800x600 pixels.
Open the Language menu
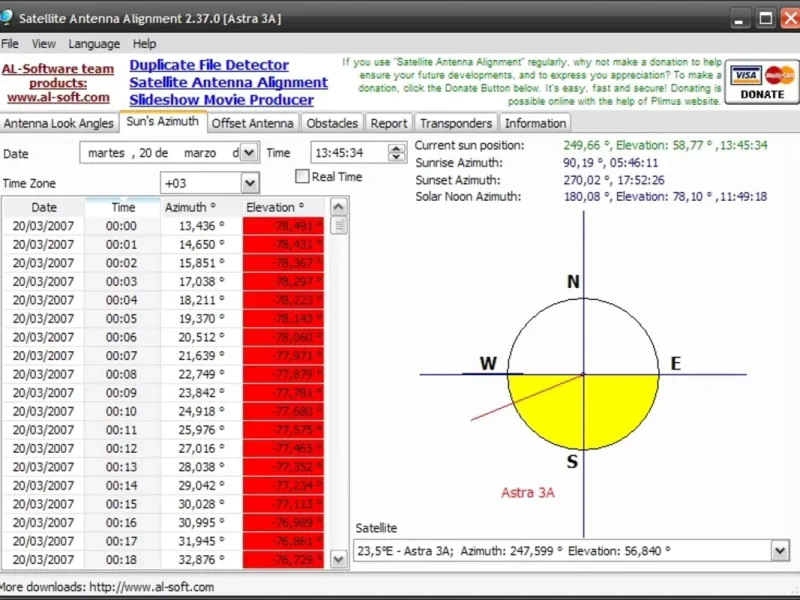94,44
